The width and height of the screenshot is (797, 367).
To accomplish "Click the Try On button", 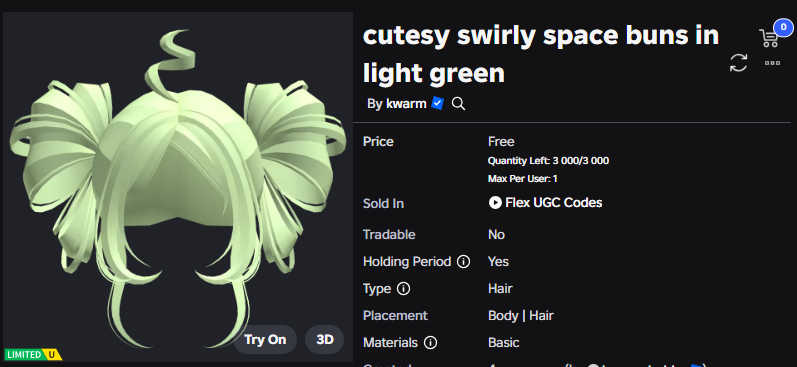I will [x=265, y=340].
